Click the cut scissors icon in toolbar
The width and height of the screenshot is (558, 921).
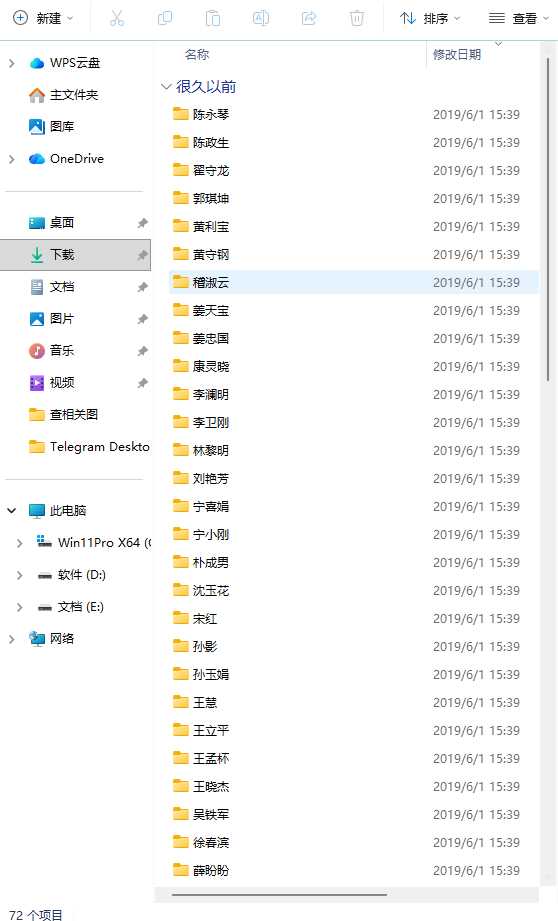click(117, 18)
